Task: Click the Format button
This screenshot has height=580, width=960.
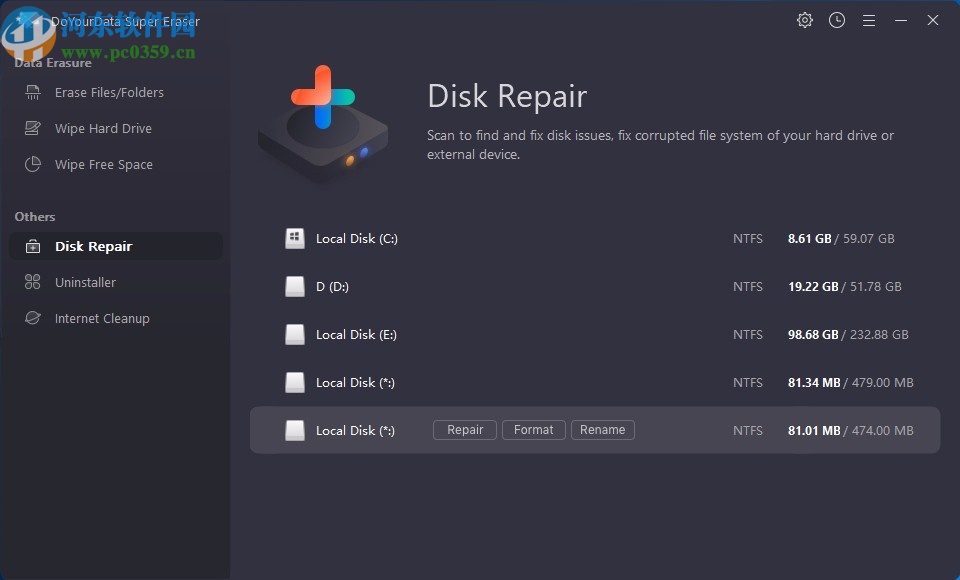Action: pyautogui.click(x=533, y=430)
